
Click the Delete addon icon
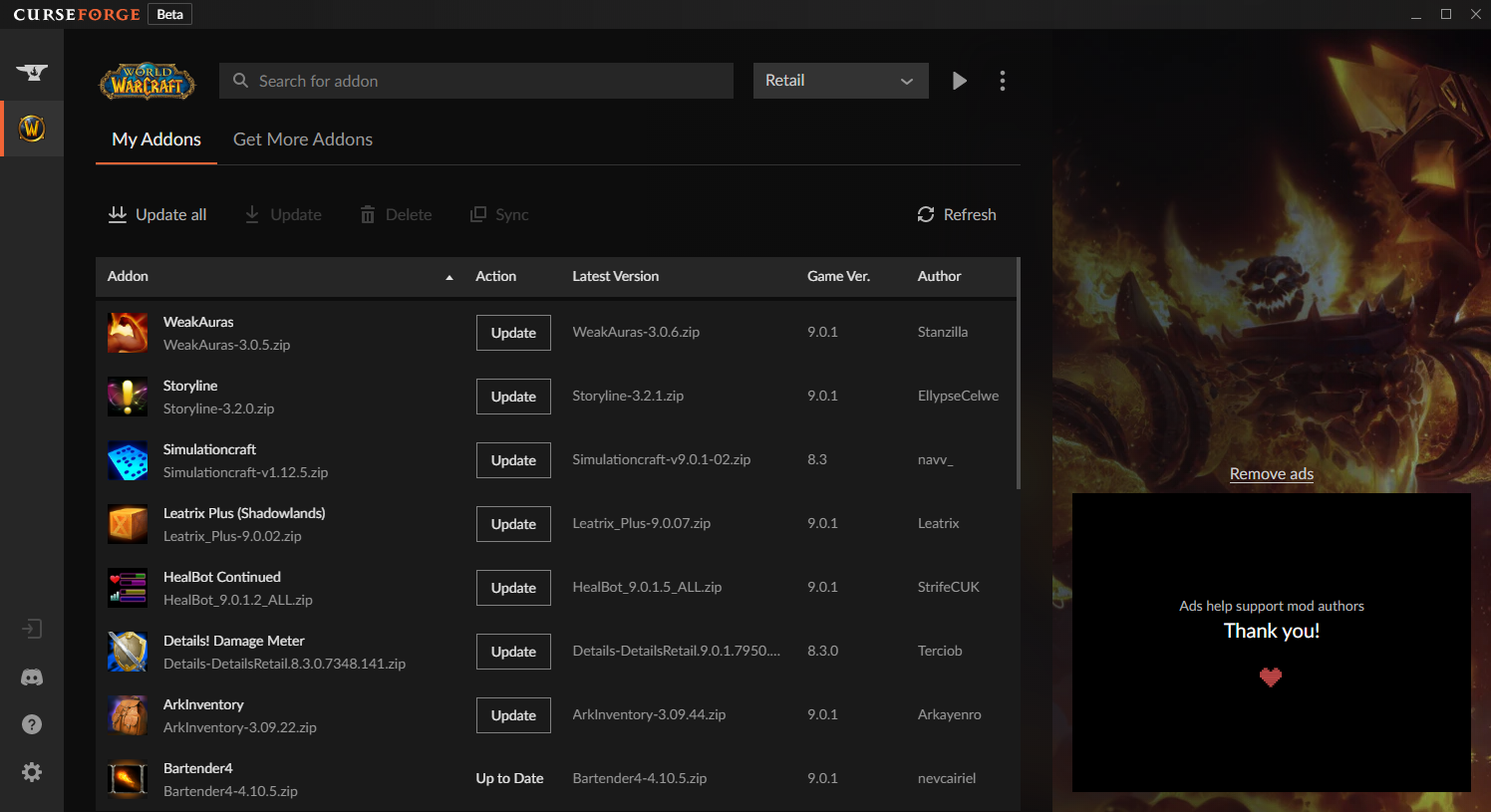(x=395, y=214)
